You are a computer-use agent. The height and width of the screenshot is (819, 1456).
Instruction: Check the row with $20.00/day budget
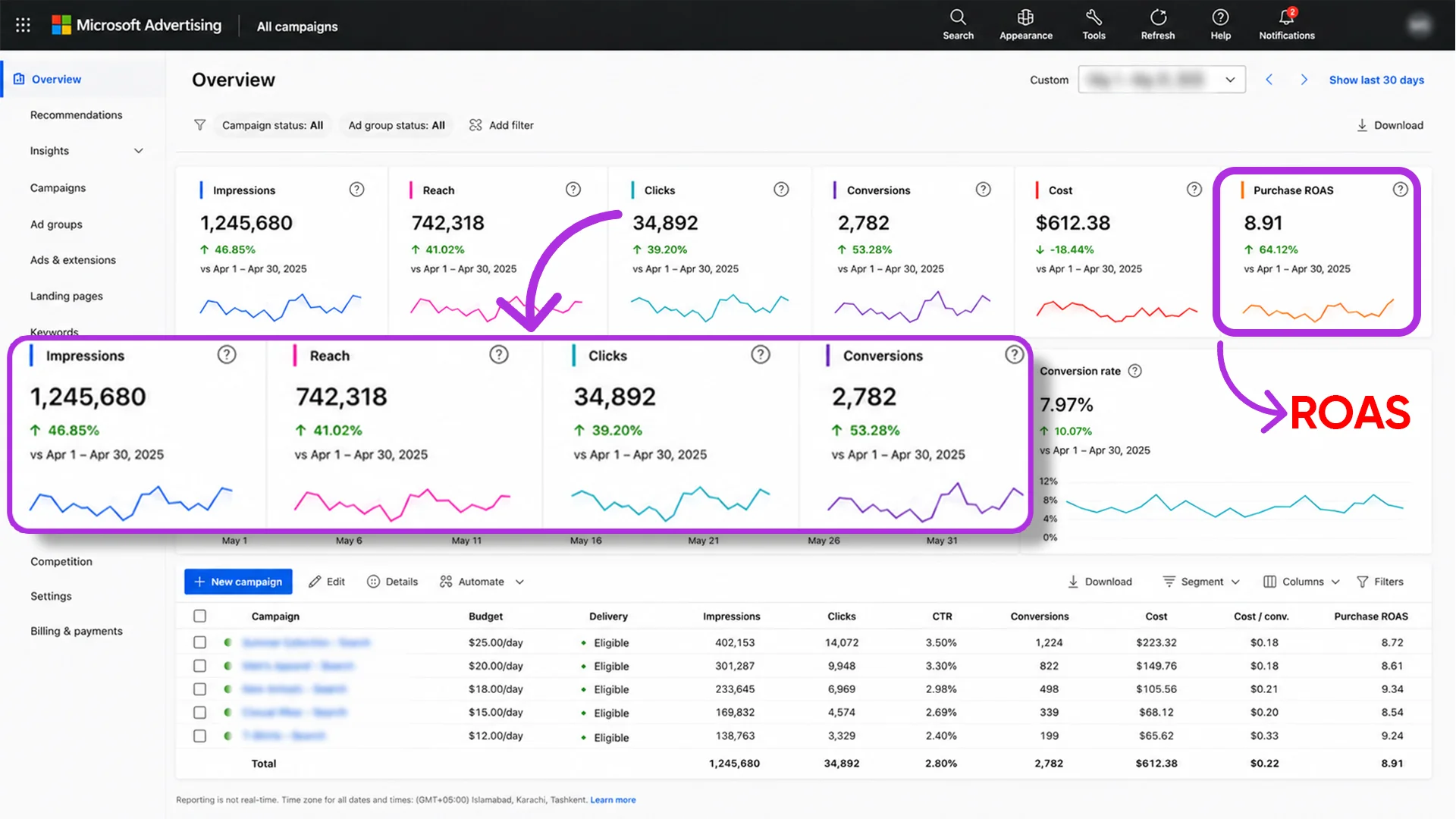pos(199,666)
